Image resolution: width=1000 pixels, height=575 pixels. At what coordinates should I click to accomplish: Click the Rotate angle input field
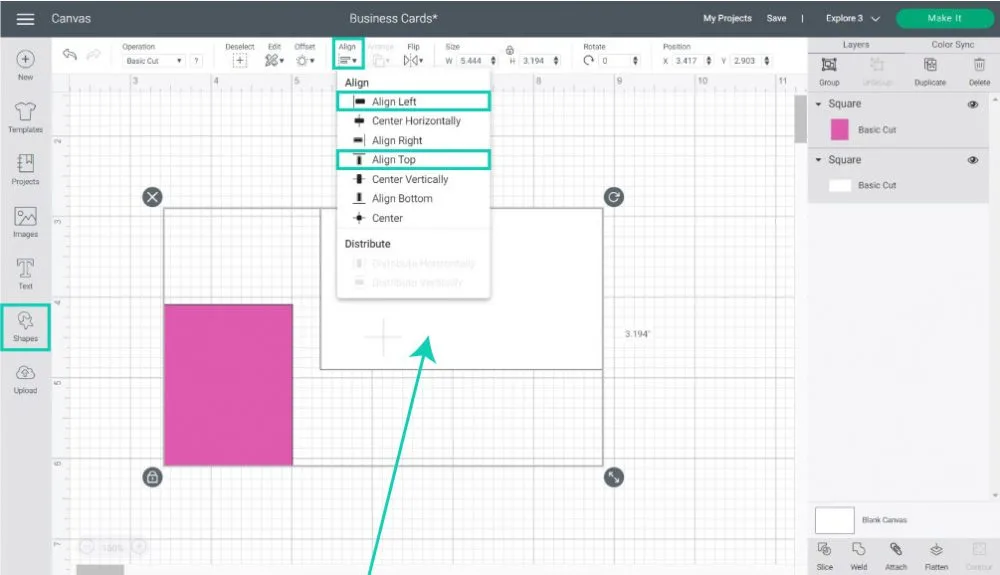tap(615, 61)
